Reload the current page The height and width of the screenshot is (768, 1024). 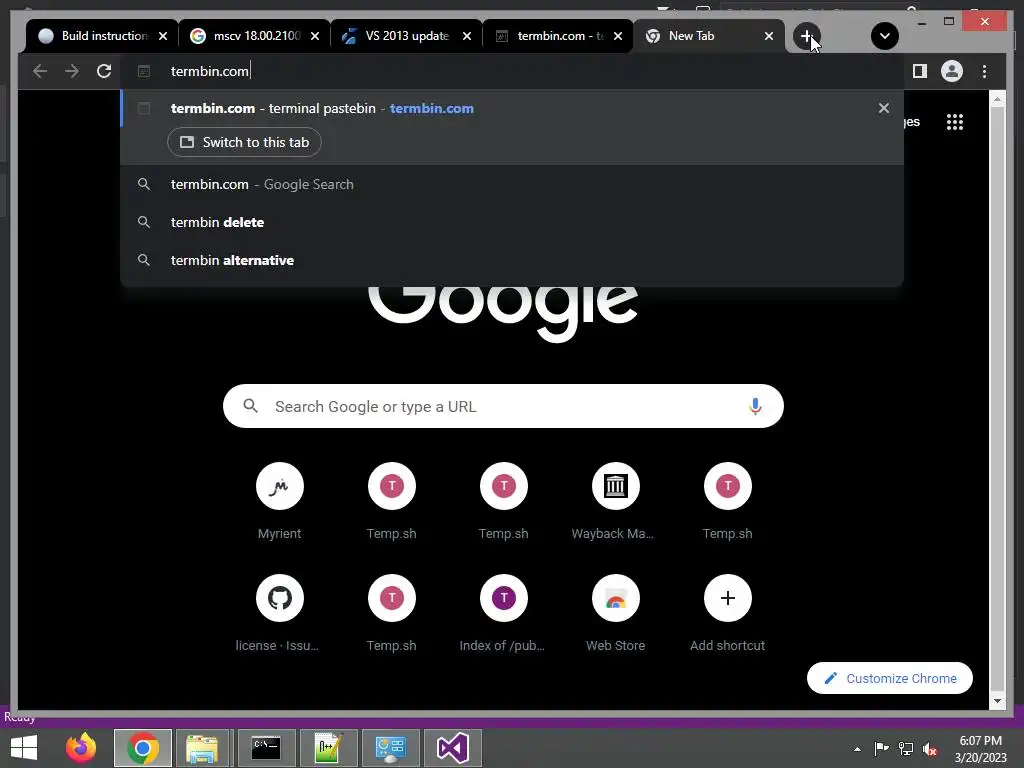coord(104,71)
